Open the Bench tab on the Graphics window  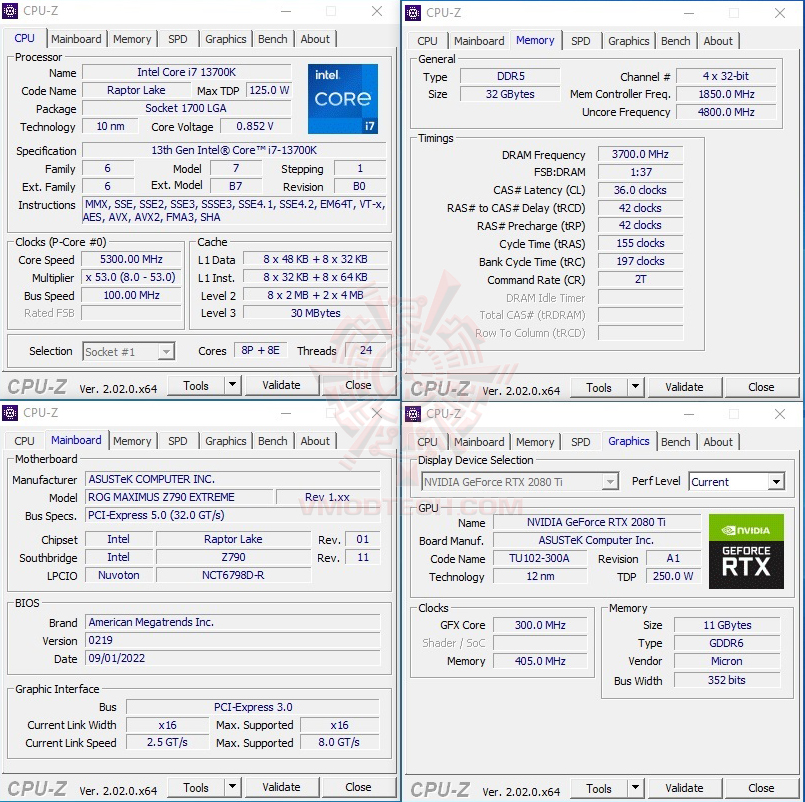click(676, 441)
